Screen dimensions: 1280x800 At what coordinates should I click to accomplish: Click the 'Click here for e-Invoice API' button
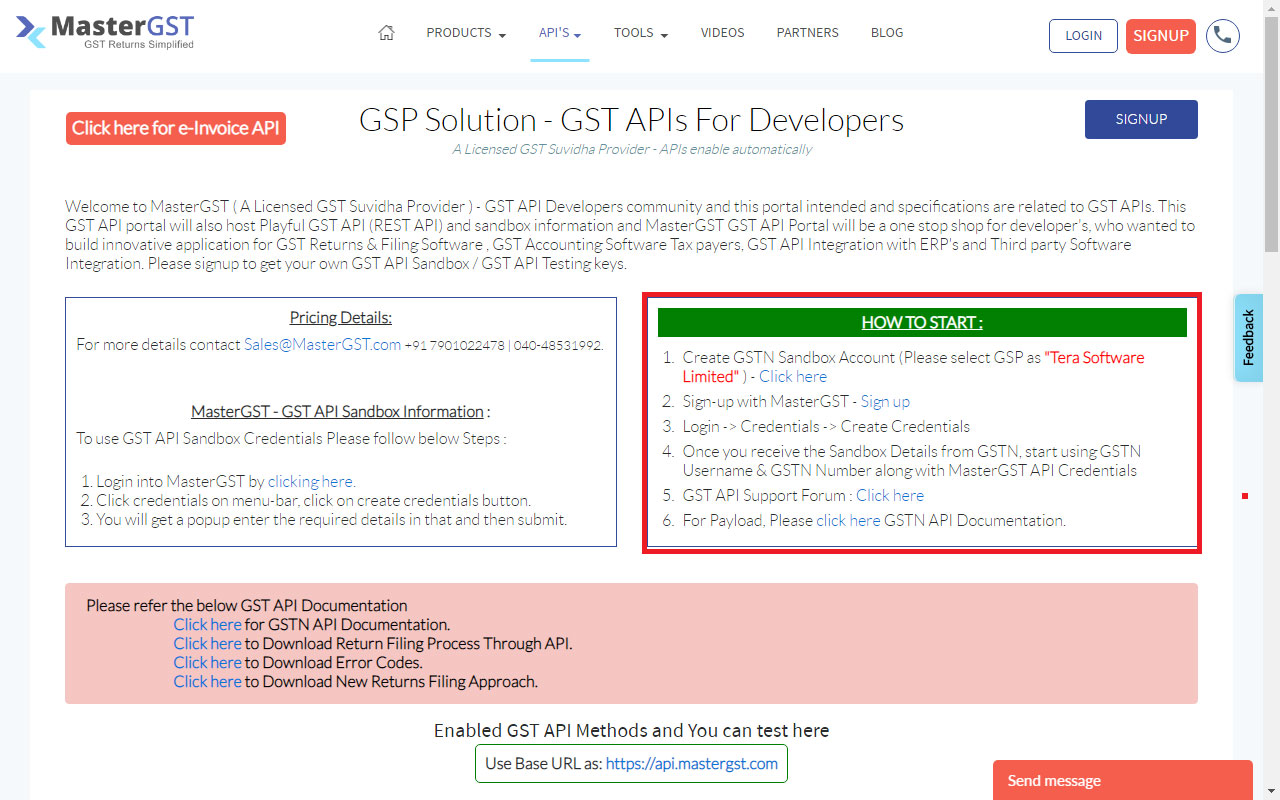175,128
